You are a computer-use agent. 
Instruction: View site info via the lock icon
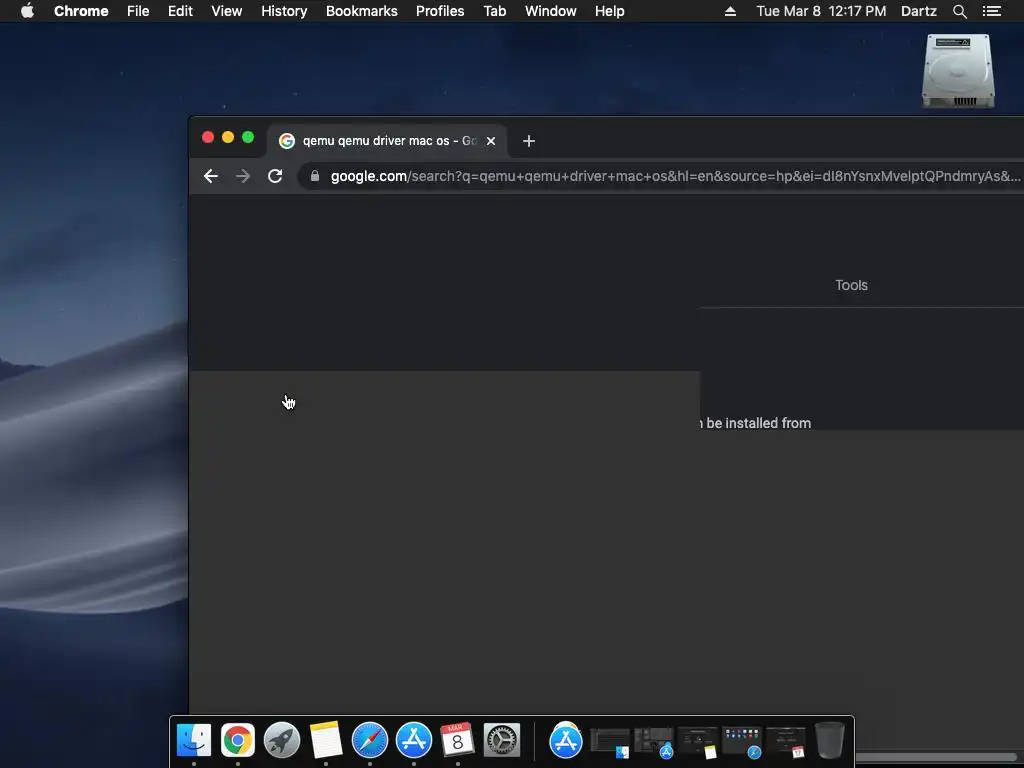pyautogui.click(x=315, y=176)
